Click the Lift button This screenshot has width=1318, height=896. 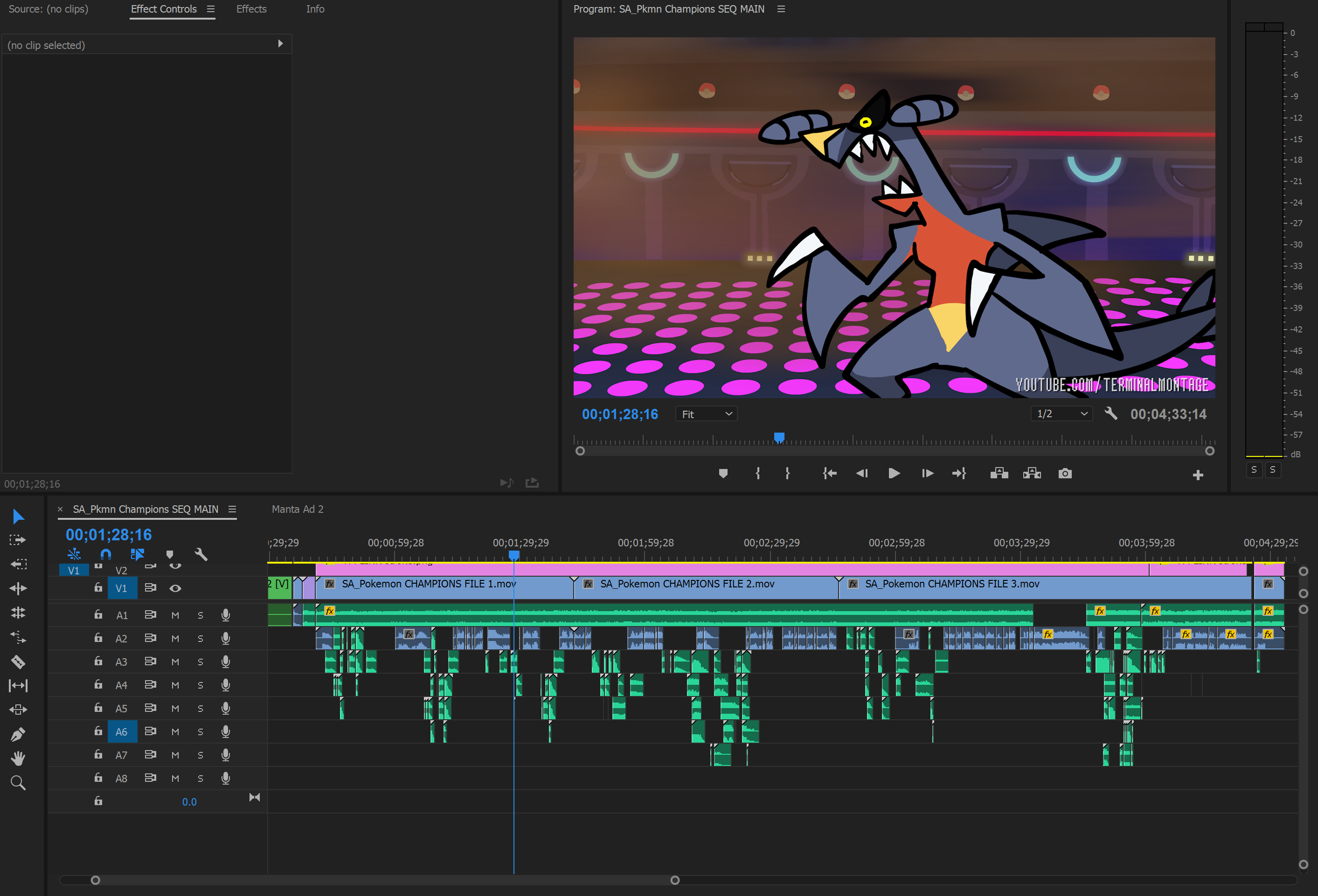(x=999, y=474)
